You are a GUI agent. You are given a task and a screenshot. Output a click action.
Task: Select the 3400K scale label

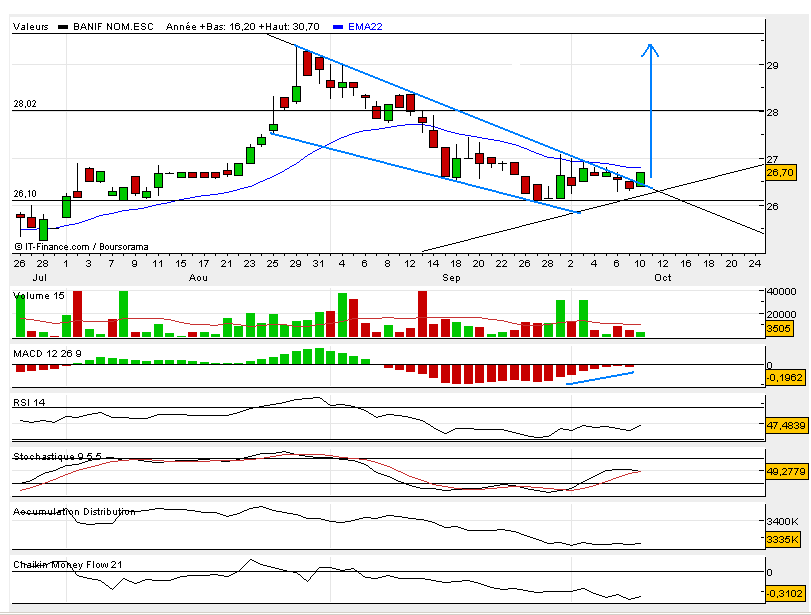pyautogui.click(x=783, y=521)
